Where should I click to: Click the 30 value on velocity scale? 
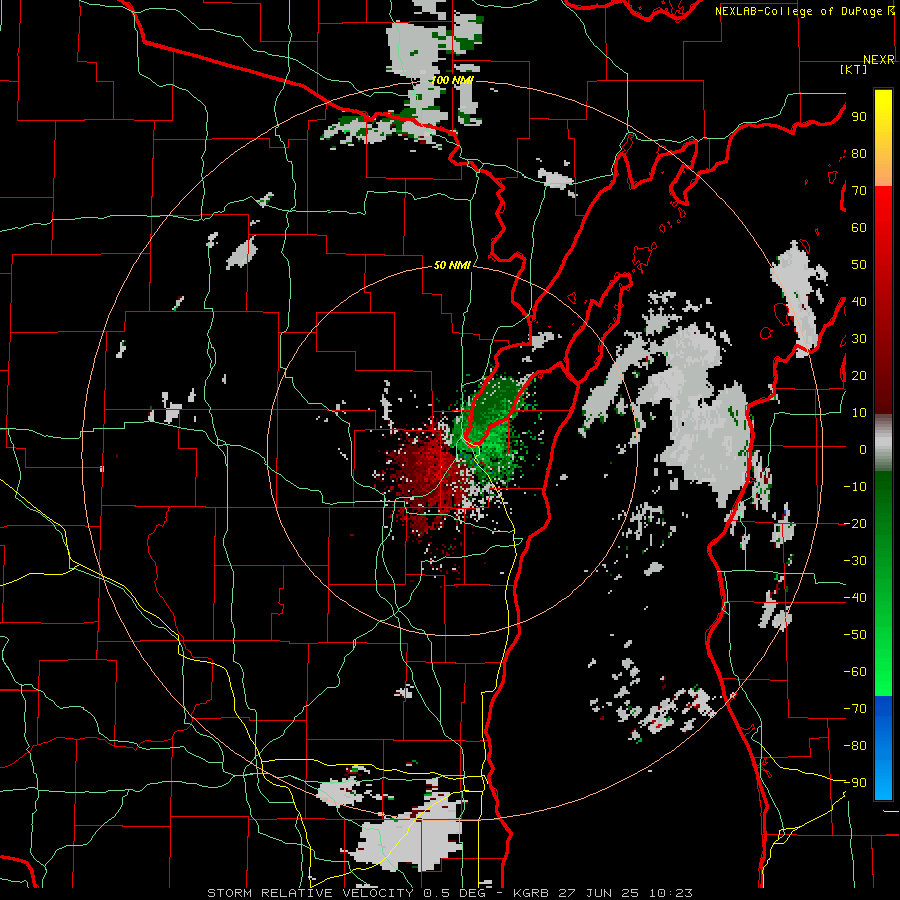[859, 339]
